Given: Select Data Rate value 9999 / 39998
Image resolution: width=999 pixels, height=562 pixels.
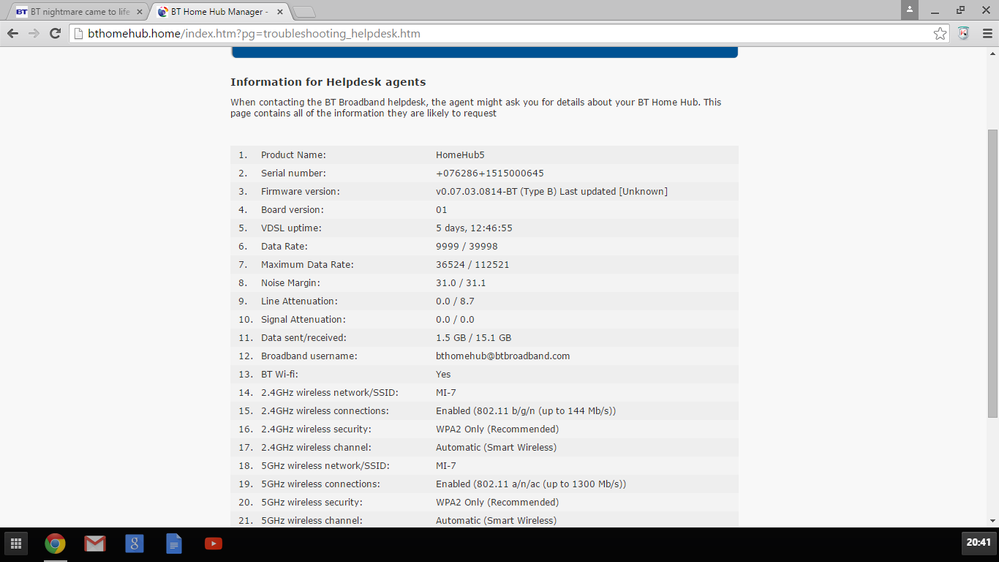Looking at the screenshot, I should pos(466,247).
